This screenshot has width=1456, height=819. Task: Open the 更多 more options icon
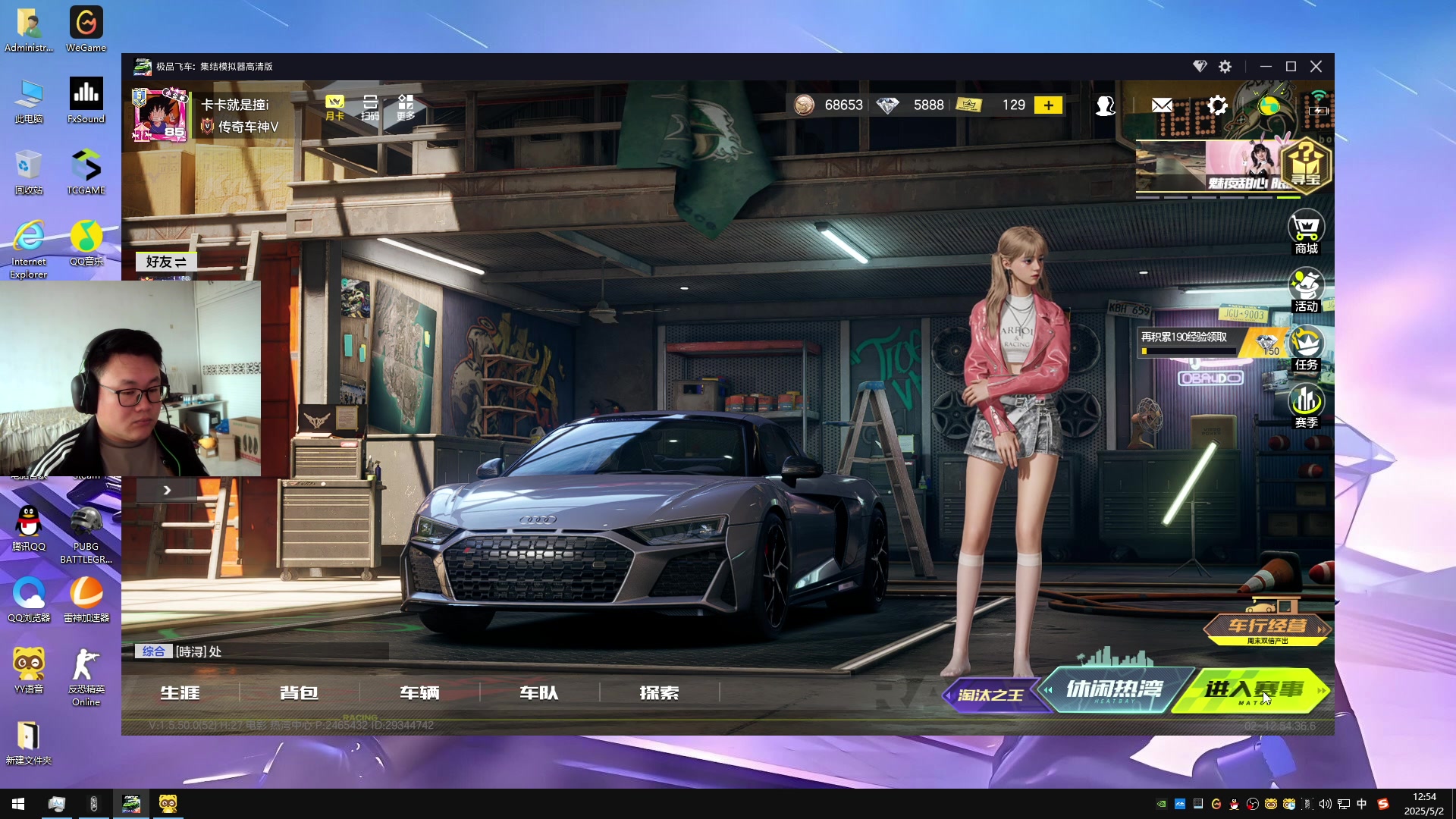pos(406,108)
